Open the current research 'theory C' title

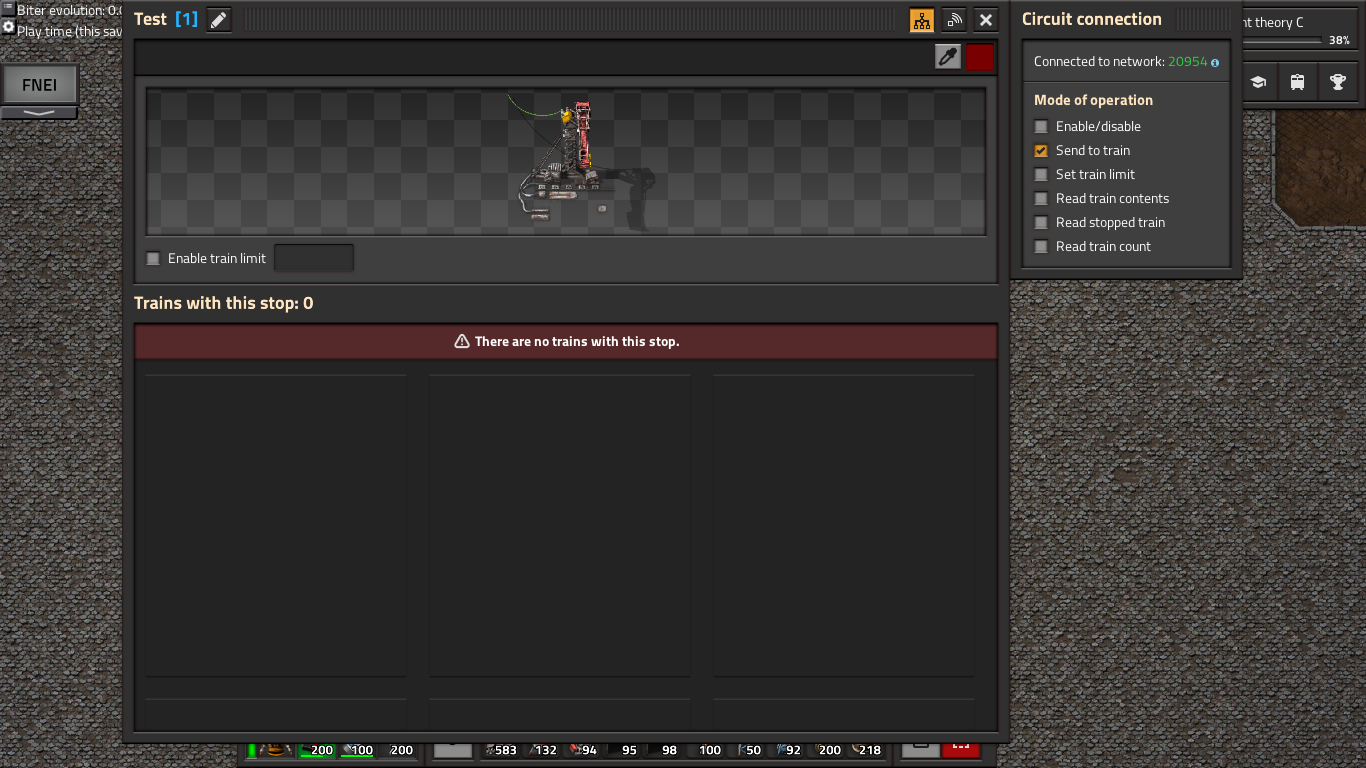pyautogui.click(x=1273, y=22)
